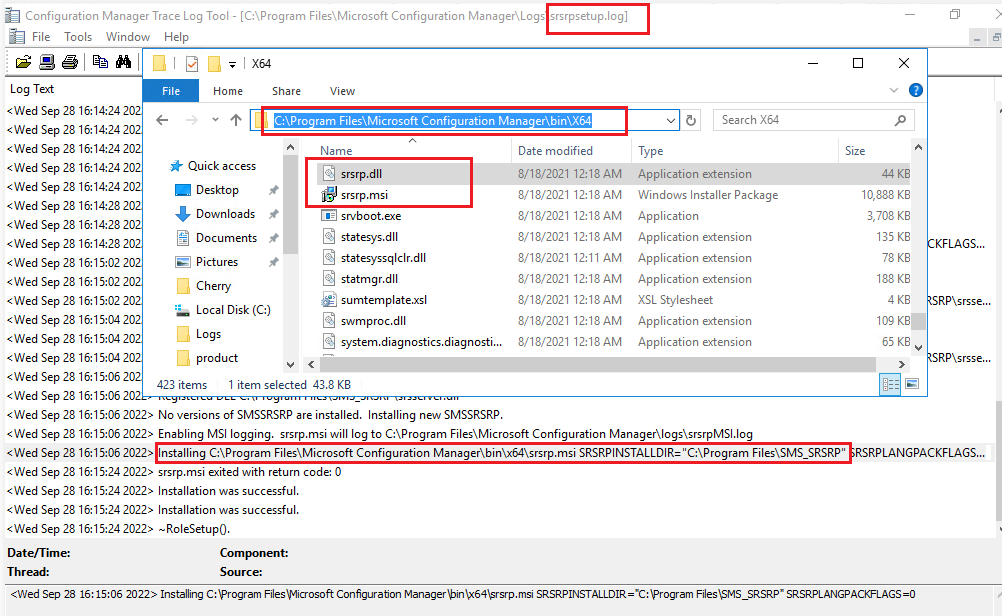Open the Window menu
Screen dimensions: 1002x616
(128, 37)
